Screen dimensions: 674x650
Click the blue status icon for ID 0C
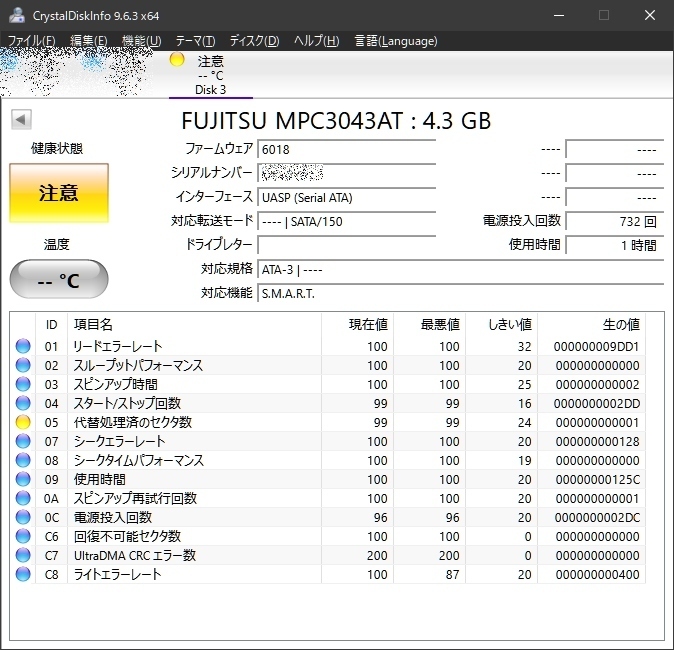23,517
